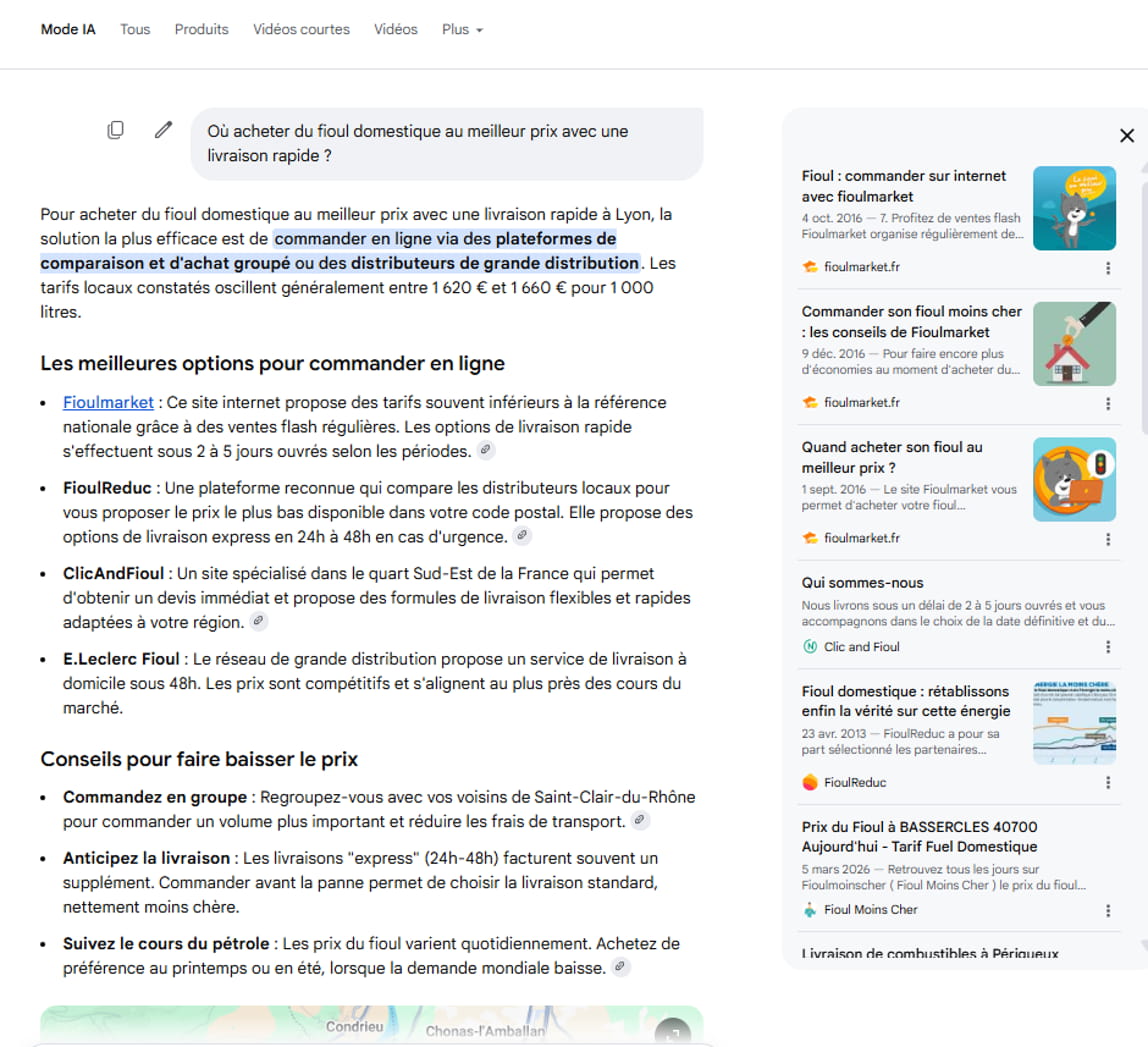
Task: Open the 'Qui sommes-nous' source
Action: (862, 583)
